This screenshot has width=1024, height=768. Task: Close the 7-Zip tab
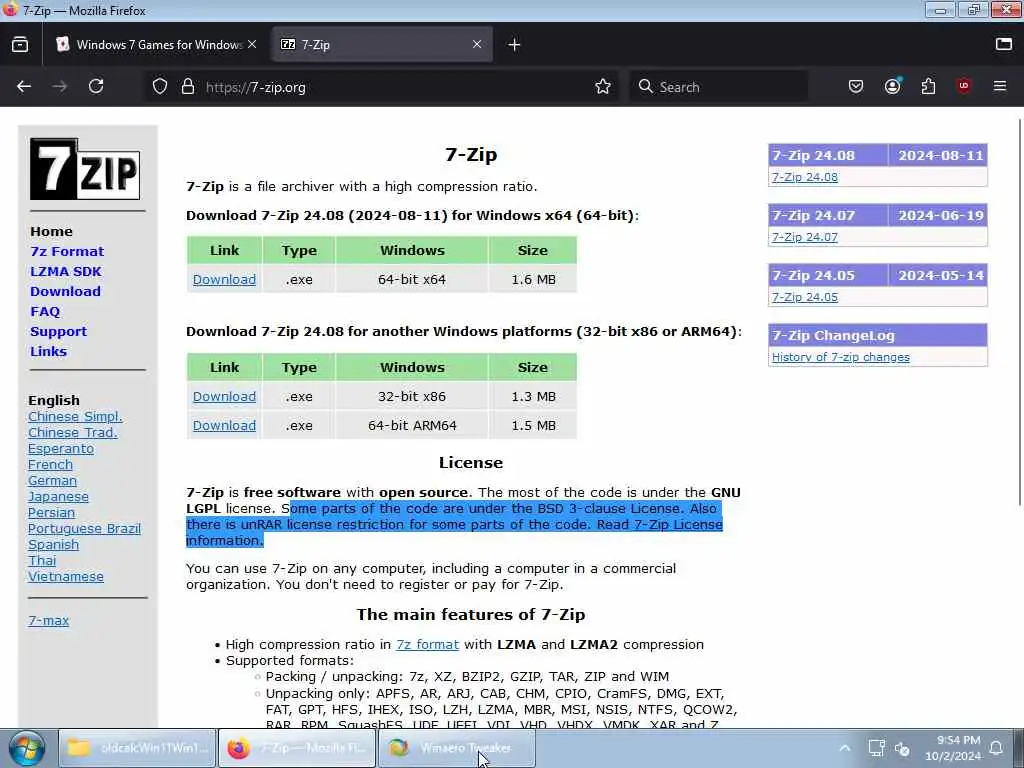coord(477,44)
